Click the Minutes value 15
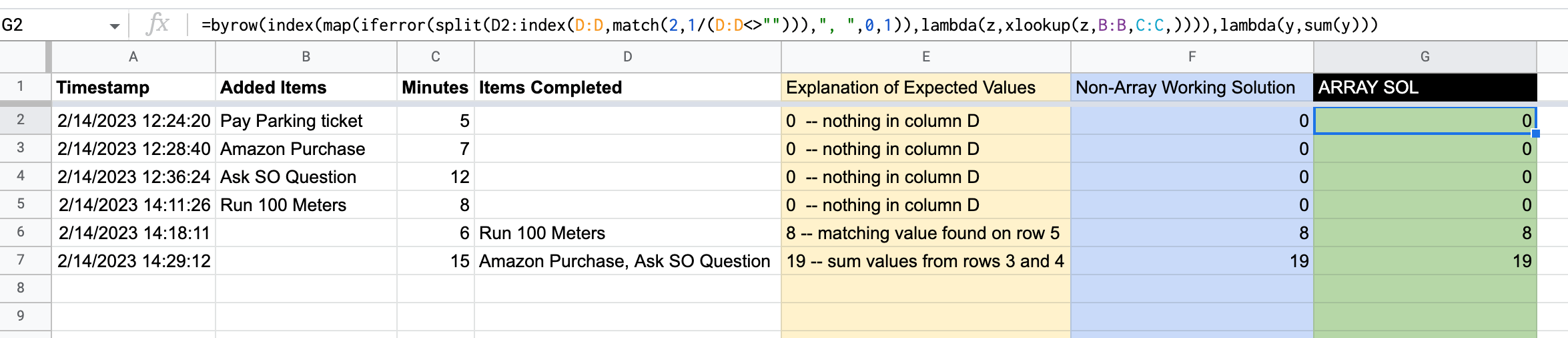The height and width of the screenshot is (338, 1568). tap(436, 261)
